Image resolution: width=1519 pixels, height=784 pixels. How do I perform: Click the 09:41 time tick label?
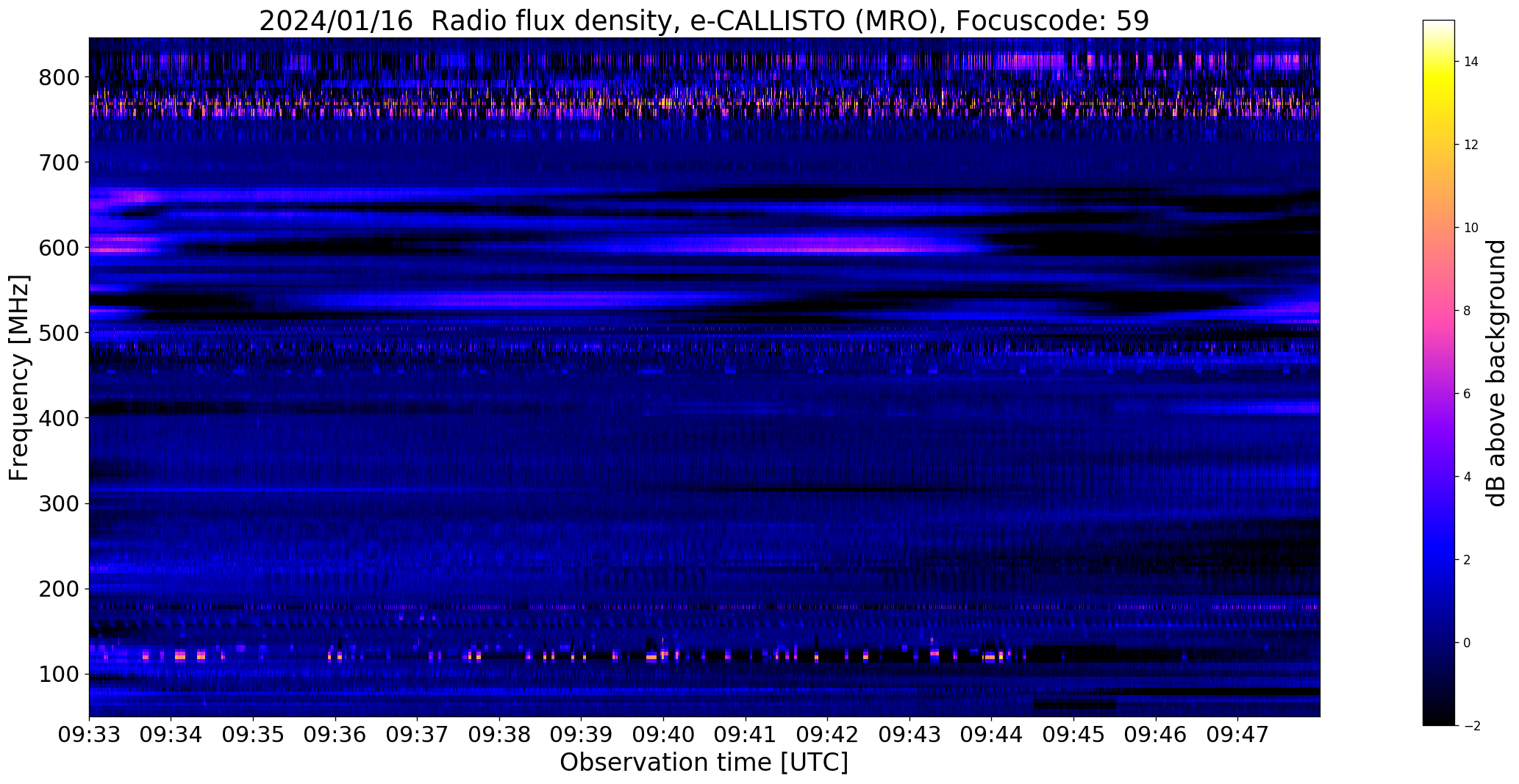(746, 735)
